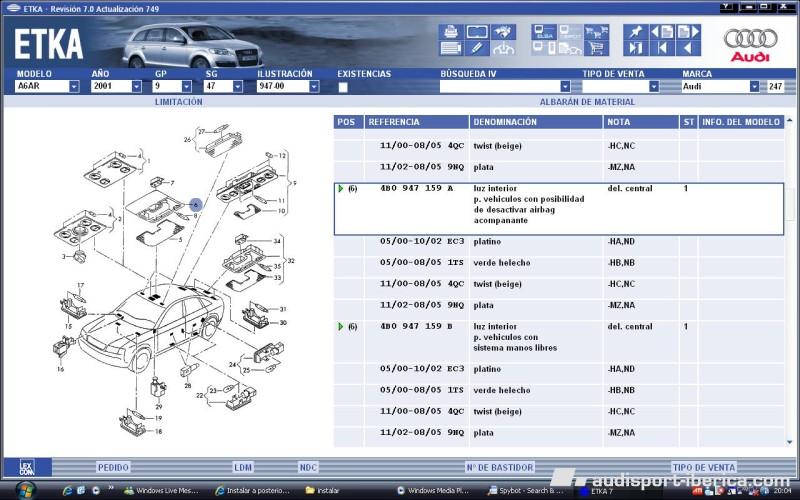Click the PEDIDO button
Screen dimensions: 800x500
point(113,467)
